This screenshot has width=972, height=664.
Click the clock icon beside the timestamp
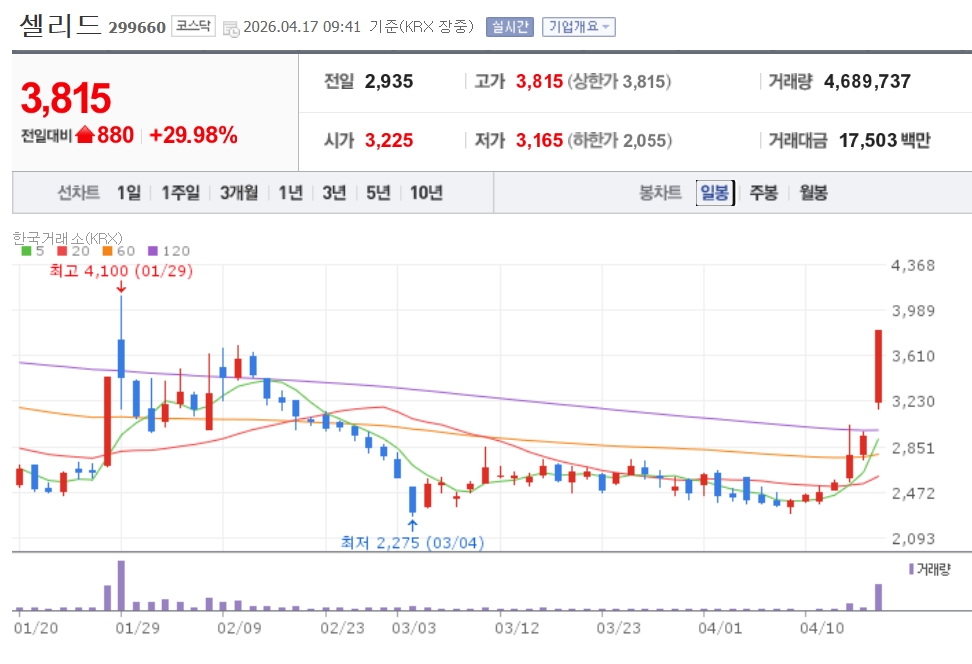click(x=231, y=29)
